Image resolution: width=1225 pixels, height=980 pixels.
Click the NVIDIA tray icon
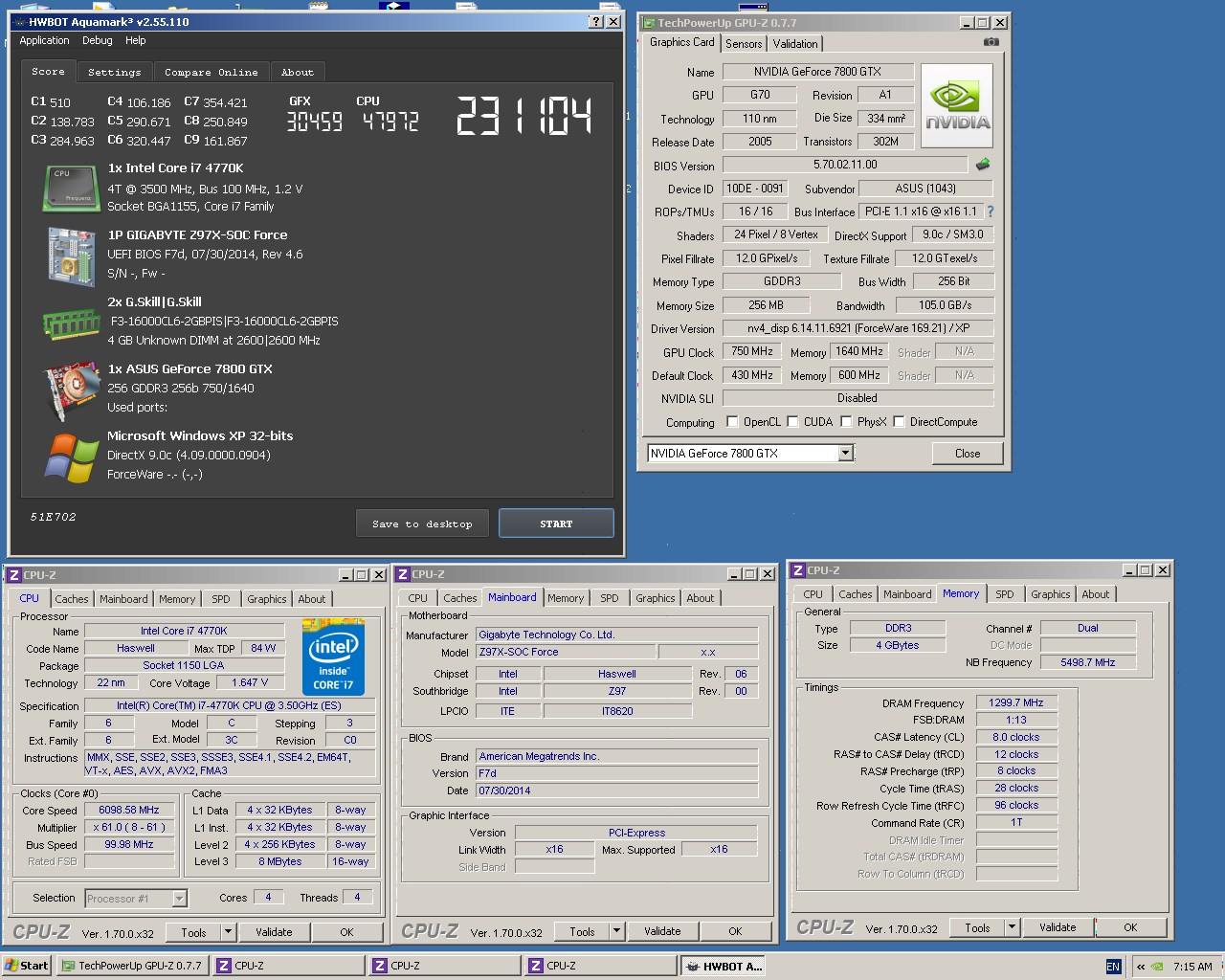[1158, 967]
